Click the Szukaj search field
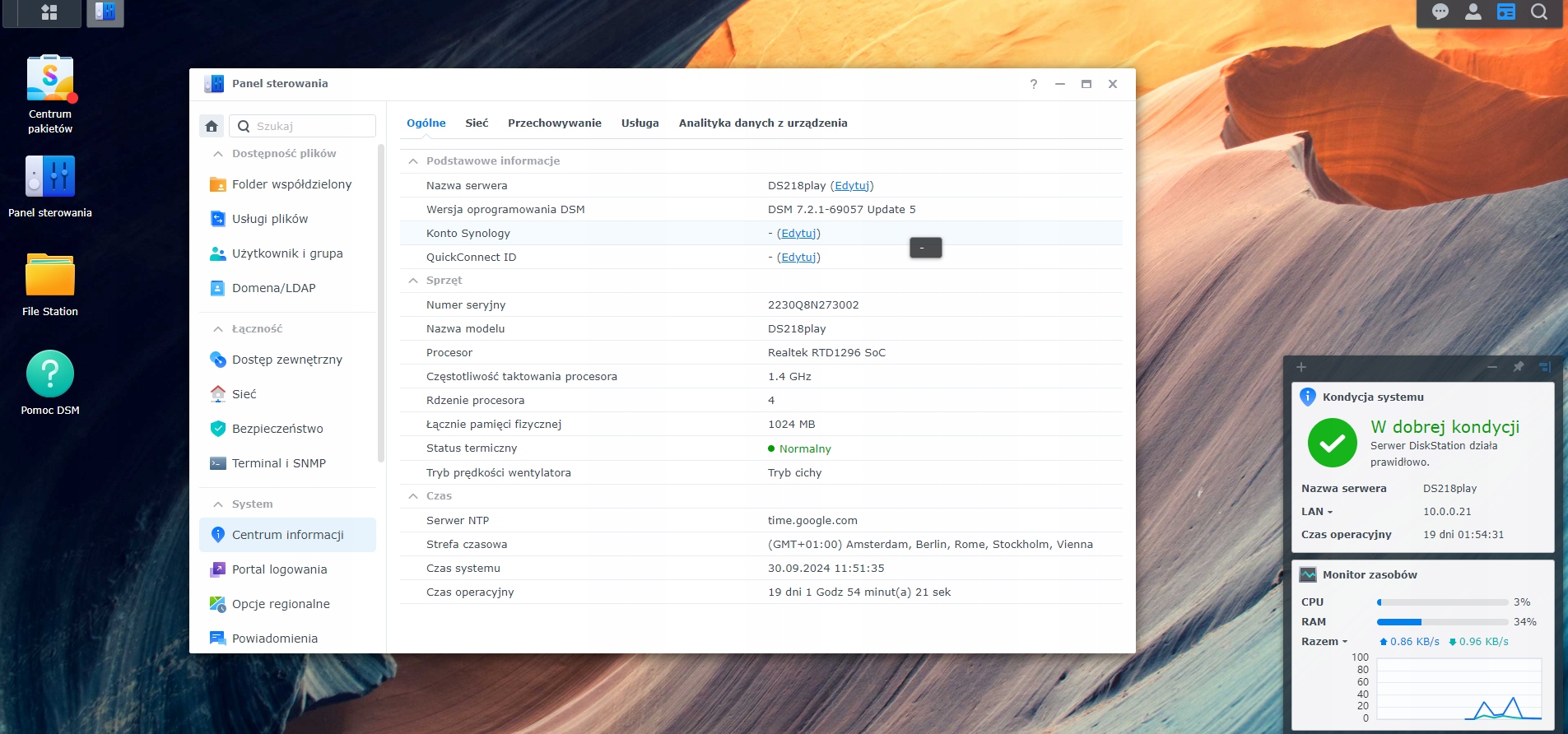The width and height of the screenshot is (1568, 734). [303, 126]
